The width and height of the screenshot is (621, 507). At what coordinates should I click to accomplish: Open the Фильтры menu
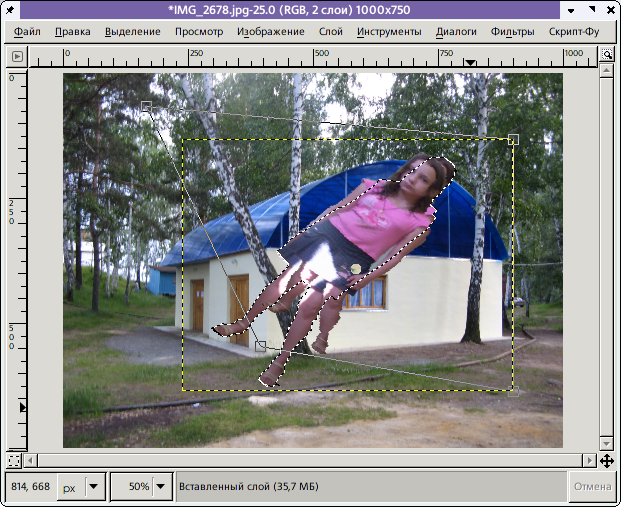[512, 31]
